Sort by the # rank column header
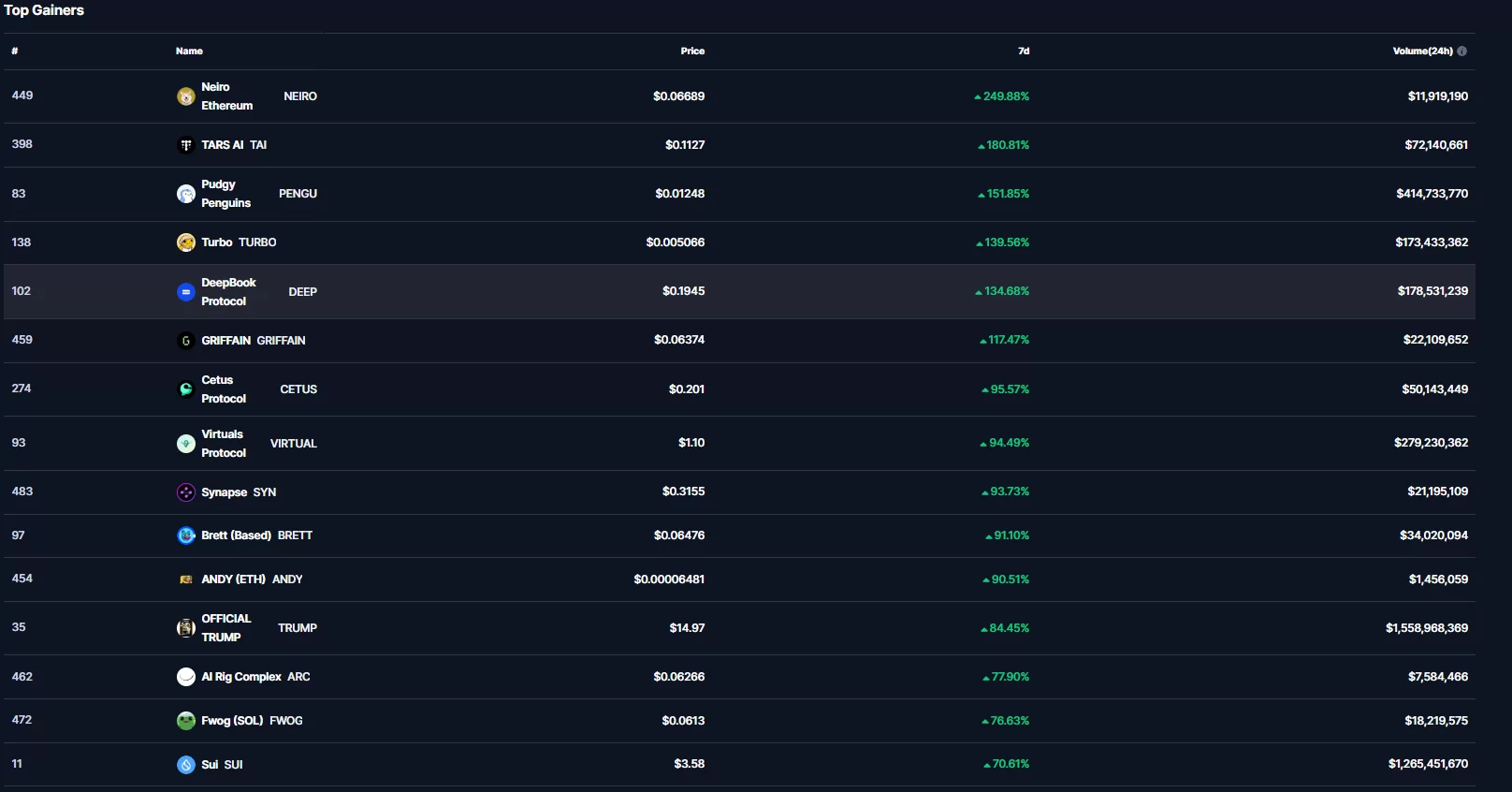Viewport: 1512px width, 792px height. click(15, 51)
